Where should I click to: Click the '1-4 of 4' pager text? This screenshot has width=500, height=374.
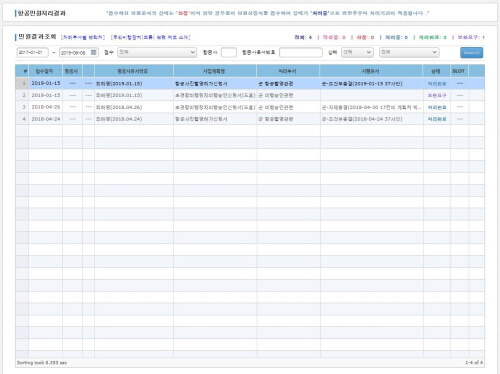[x=474, y=362]
